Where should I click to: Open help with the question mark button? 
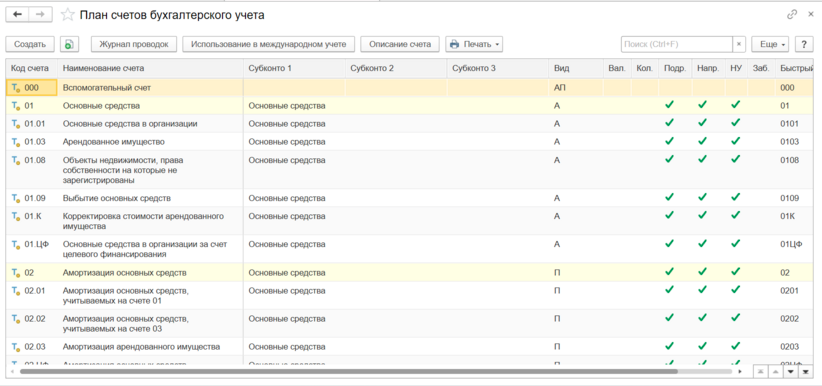[x=804, y=45]
